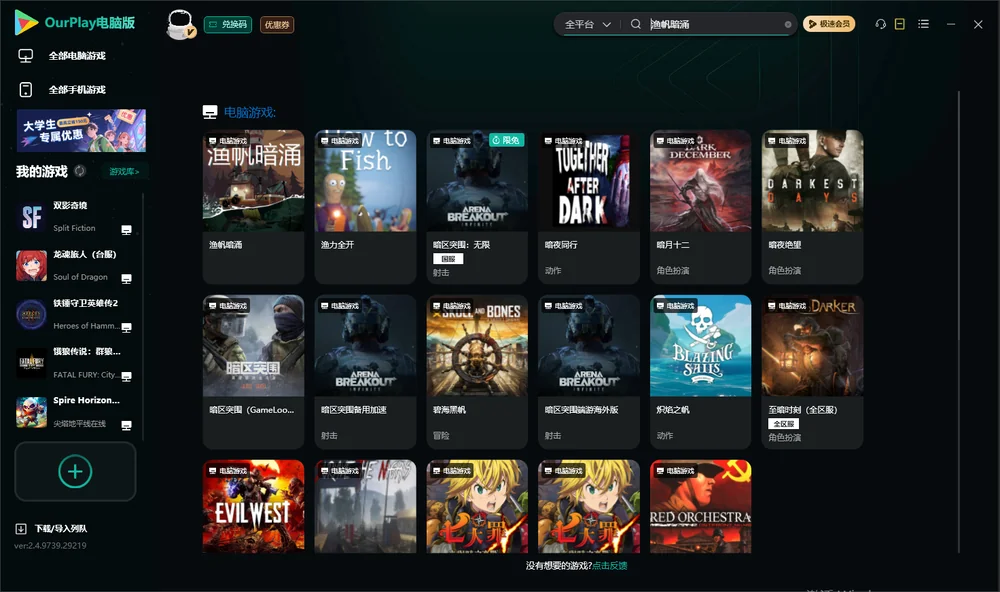Open the 暗区突围 (GameLoop) card
The height and width of the screenshot is (592, 1000).
coord(253,372)
